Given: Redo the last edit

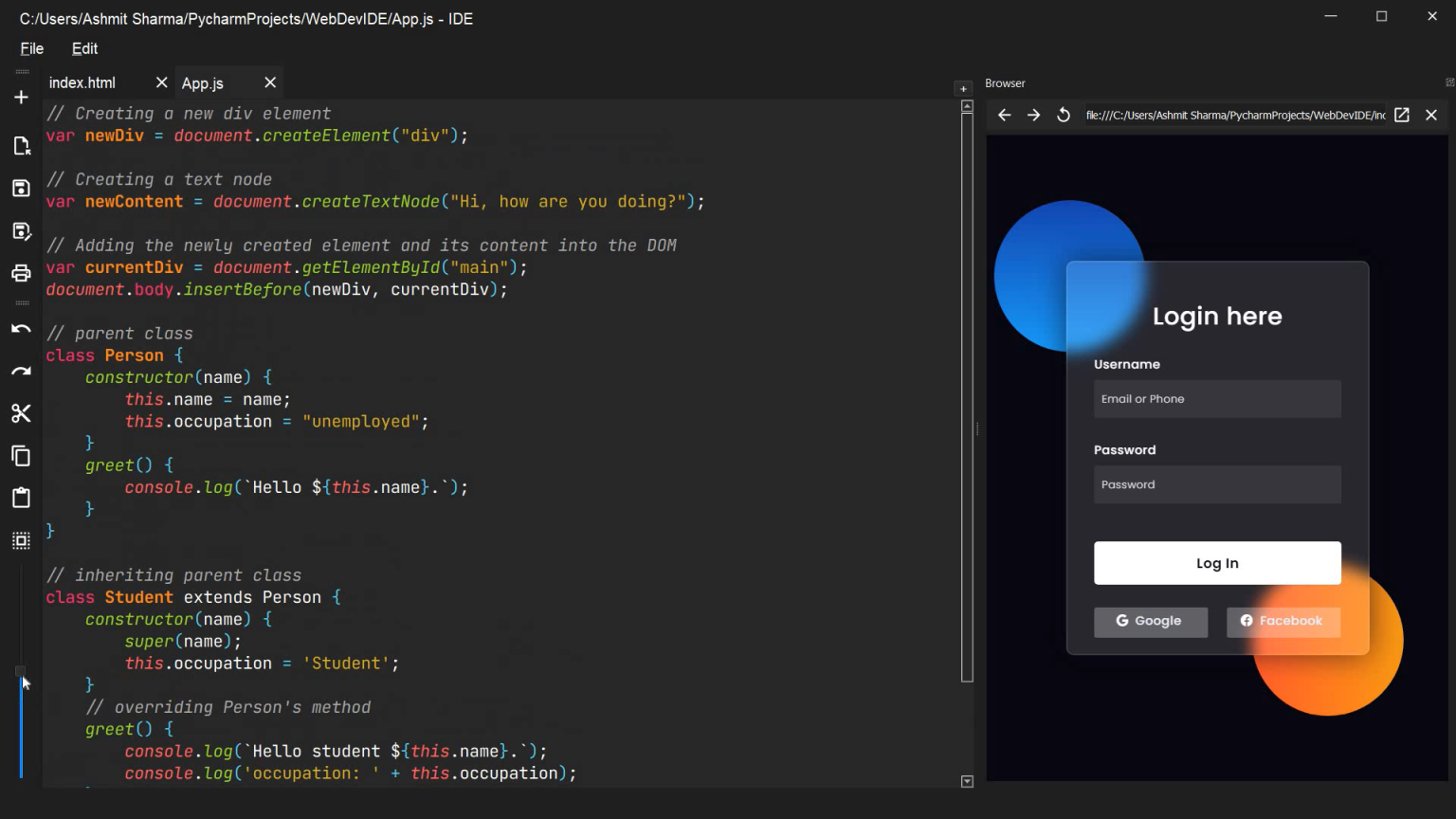Looking at the screenshot, I should point(21,370).
